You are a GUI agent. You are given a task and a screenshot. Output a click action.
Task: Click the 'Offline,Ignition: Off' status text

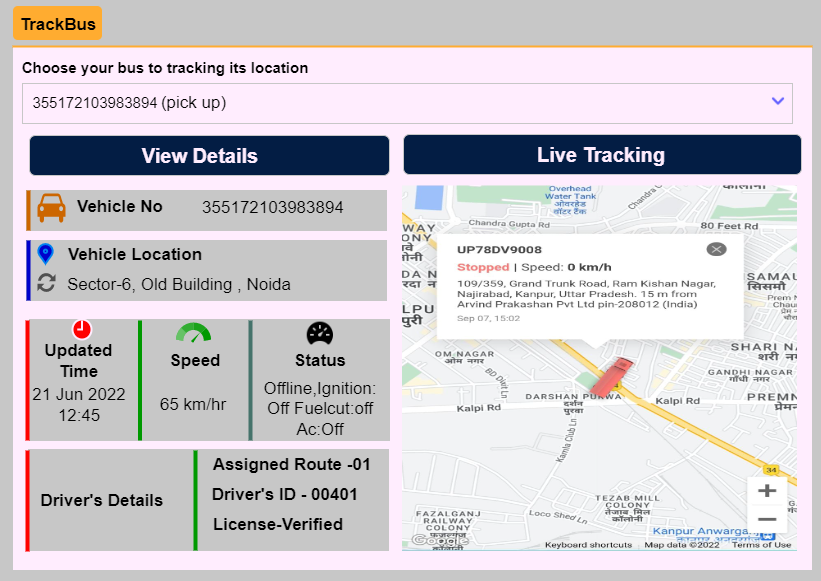click(320, 398)
